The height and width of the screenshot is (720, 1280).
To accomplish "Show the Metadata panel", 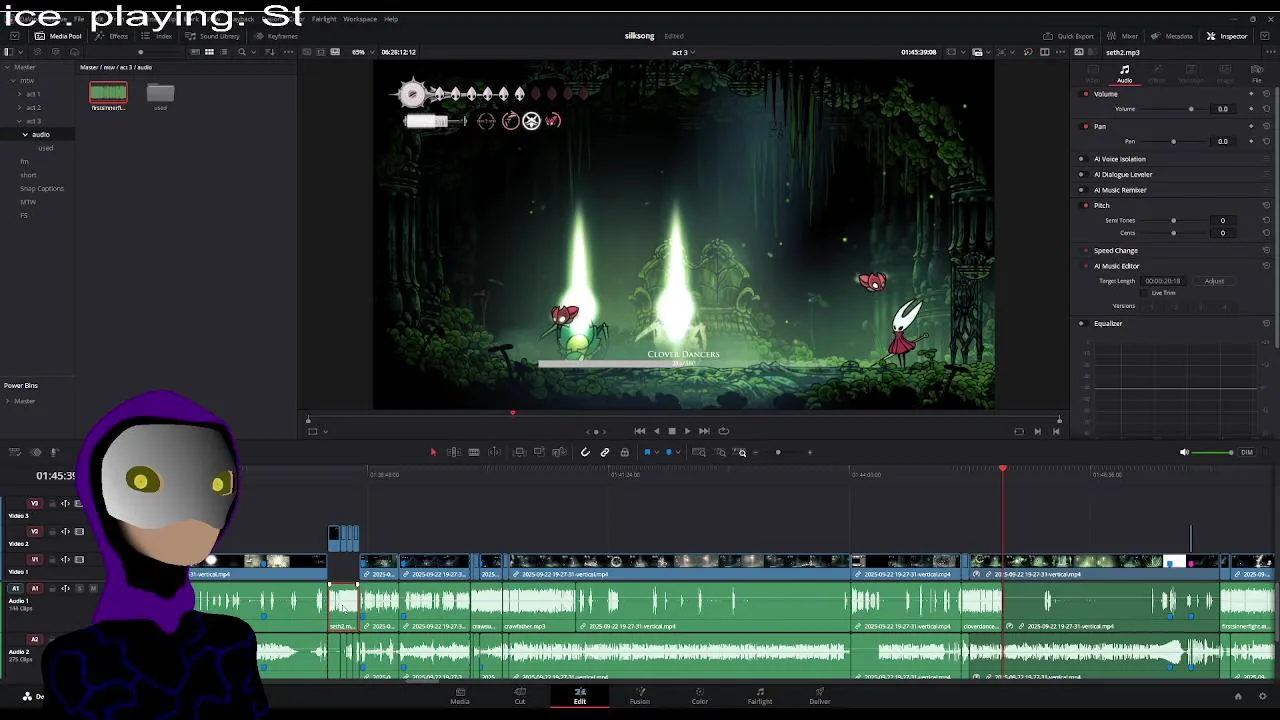I will point(1172,36).
